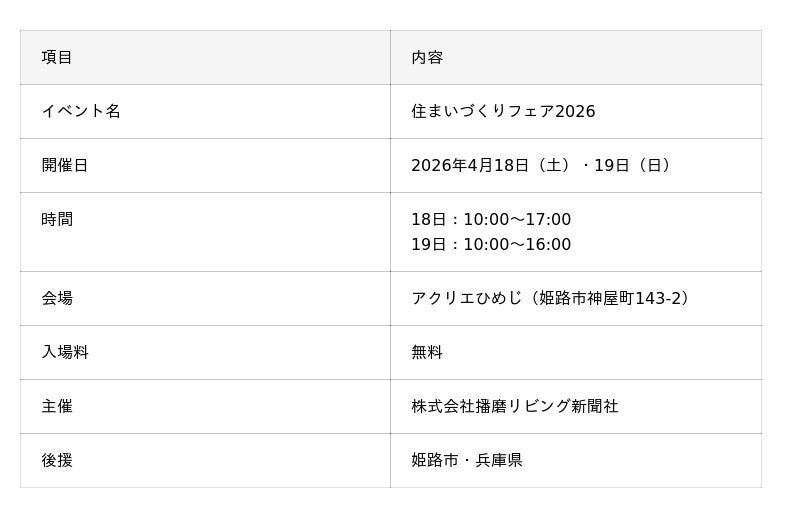Image resolution: width=800 pixels, height=518 pixels.
Task: Click the 内容 column header
Action: click(427, 57)
